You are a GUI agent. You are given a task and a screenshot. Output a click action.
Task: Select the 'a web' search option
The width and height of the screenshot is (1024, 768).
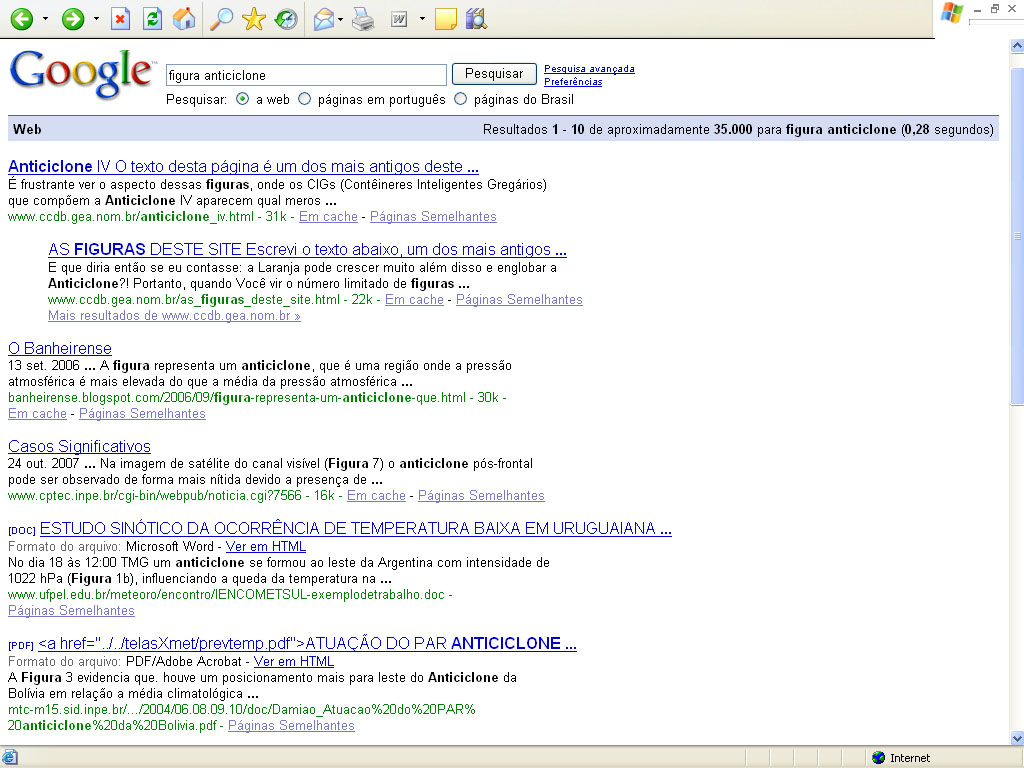click(243, 99)
